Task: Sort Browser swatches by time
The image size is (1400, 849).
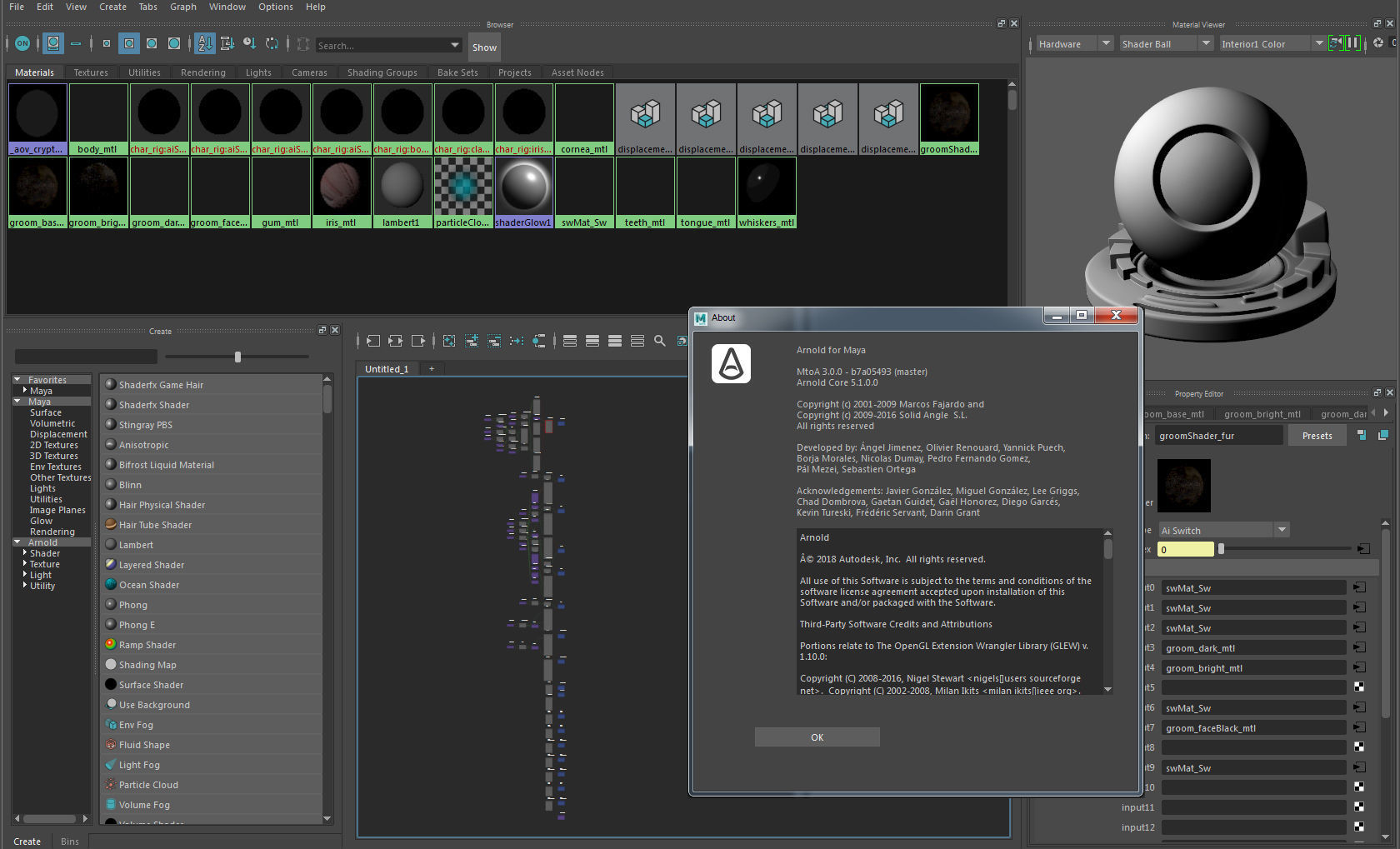Action: tap(249, 43)
